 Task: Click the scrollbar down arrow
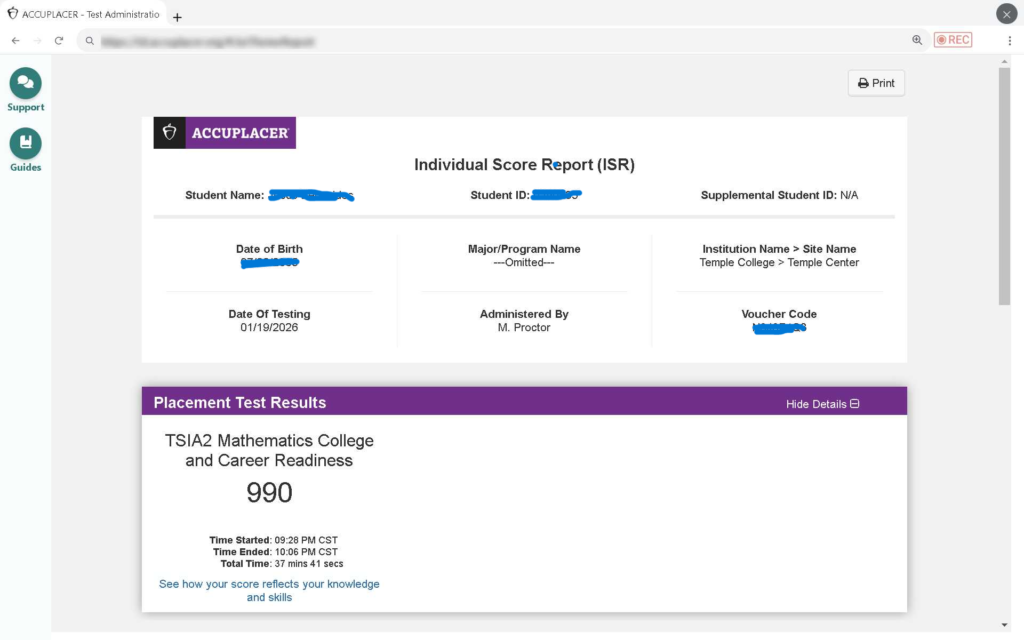pos(1004,625)
